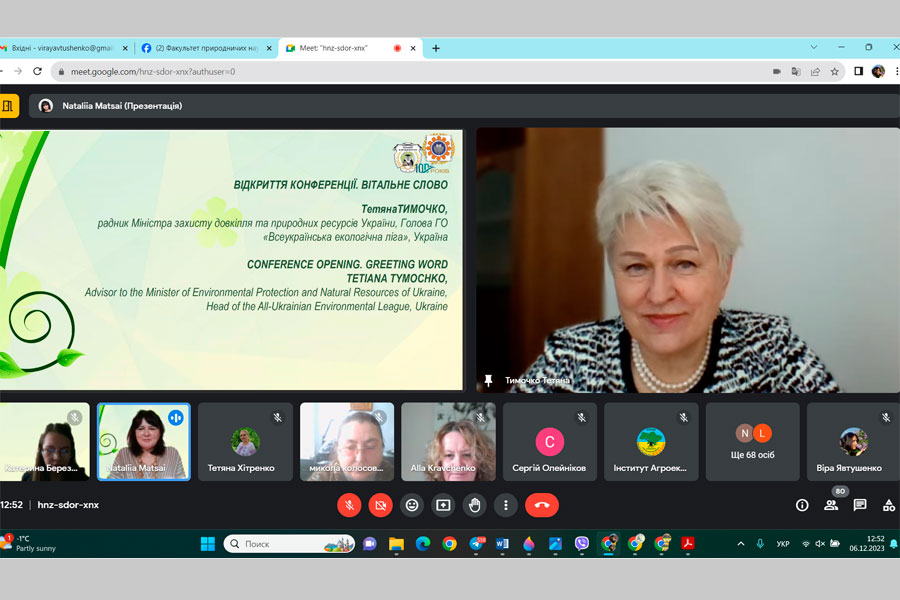Open the emoji reactions button

(x=412, y=505)
